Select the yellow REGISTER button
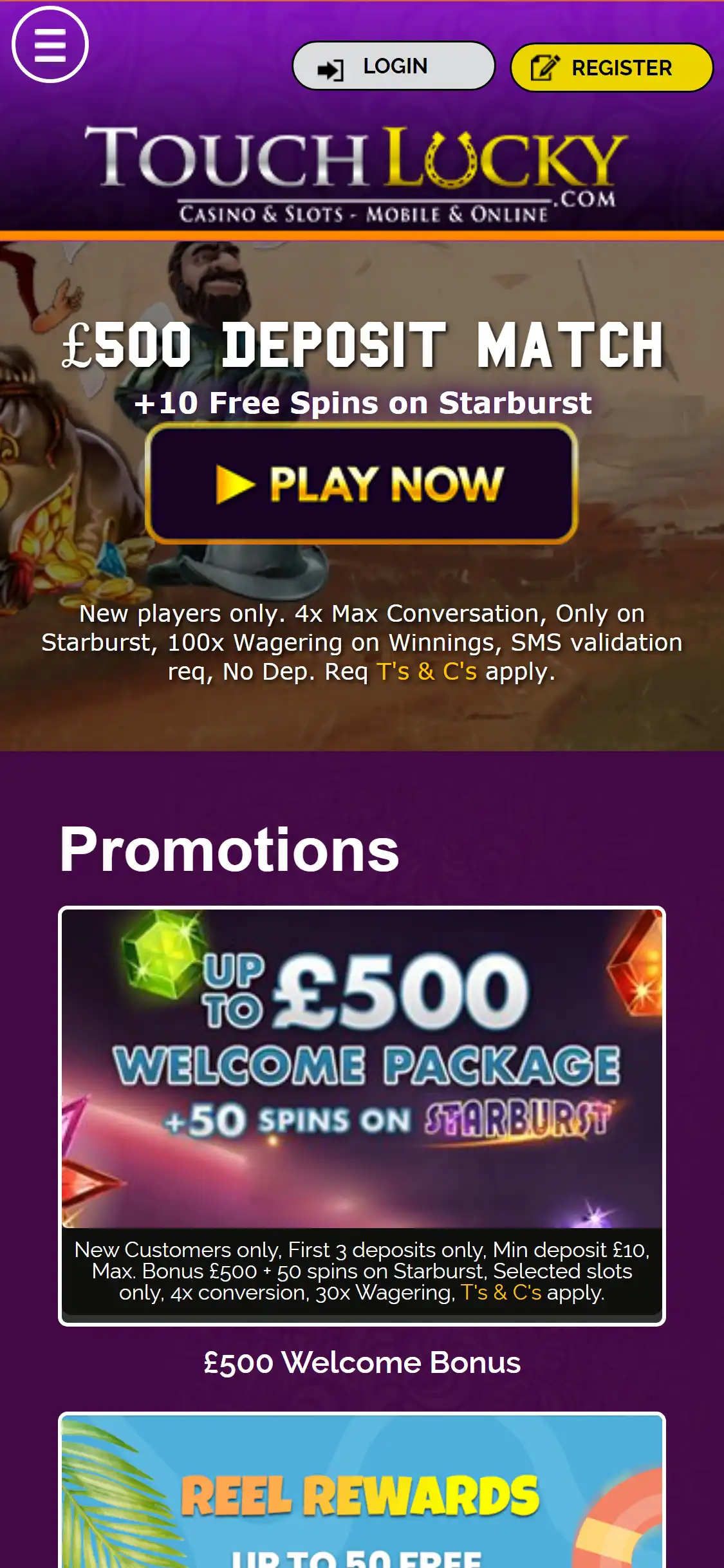Image resolution: width=724 pixels, height=1568 pixels. (612, 68)
